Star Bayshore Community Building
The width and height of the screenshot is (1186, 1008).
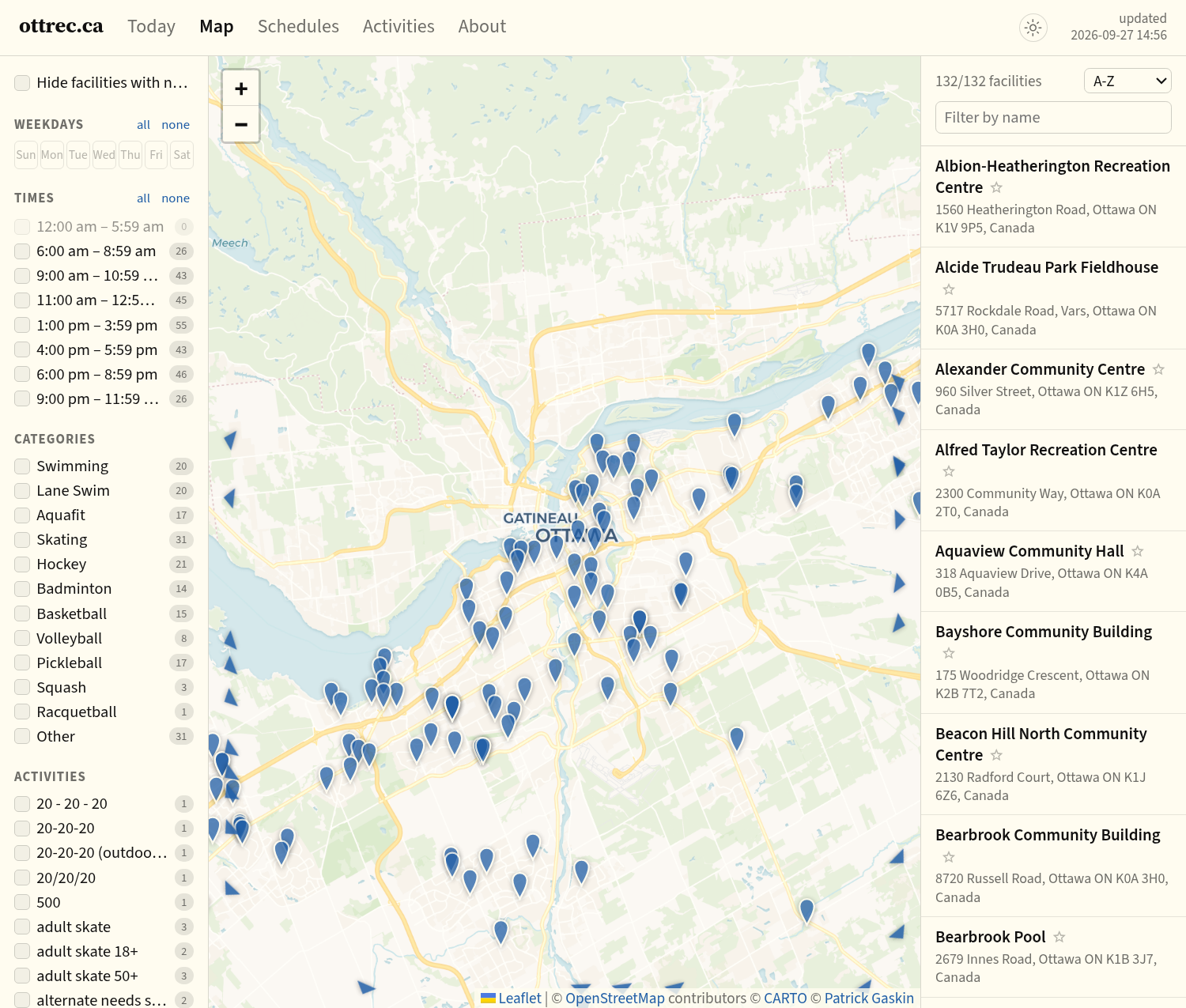click(949, 653)
